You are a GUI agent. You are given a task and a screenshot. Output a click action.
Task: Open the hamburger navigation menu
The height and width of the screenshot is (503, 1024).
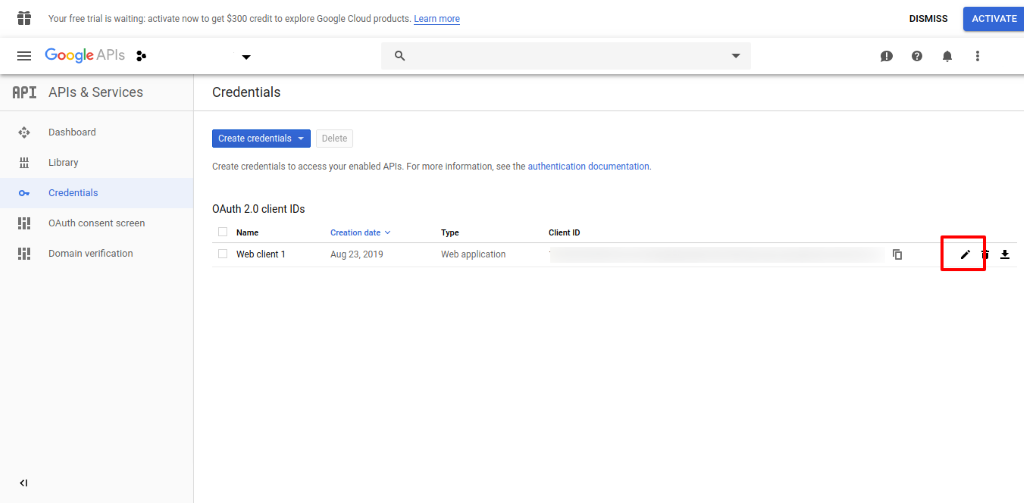[x=24, y=56]
